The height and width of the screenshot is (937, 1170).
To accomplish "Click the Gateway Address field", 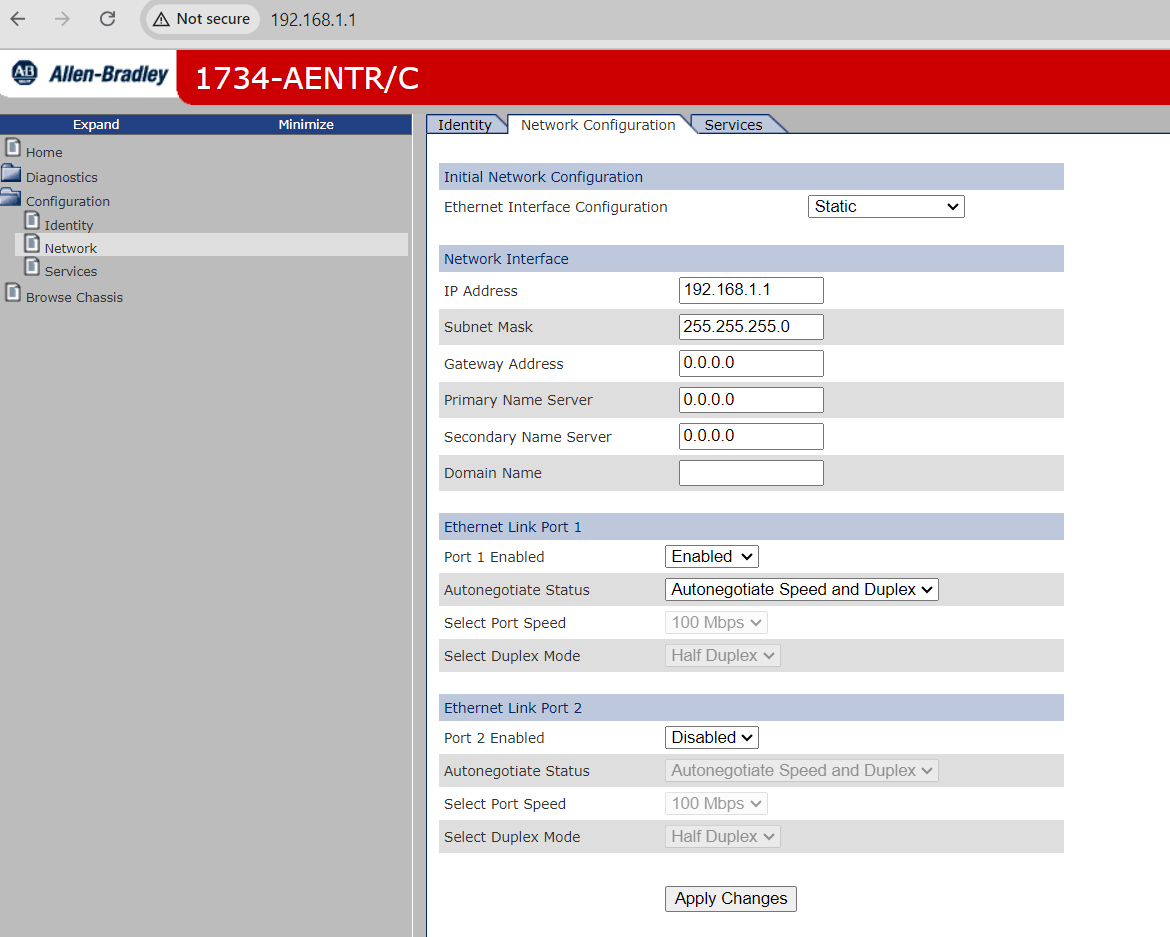I will click(751, 363).
